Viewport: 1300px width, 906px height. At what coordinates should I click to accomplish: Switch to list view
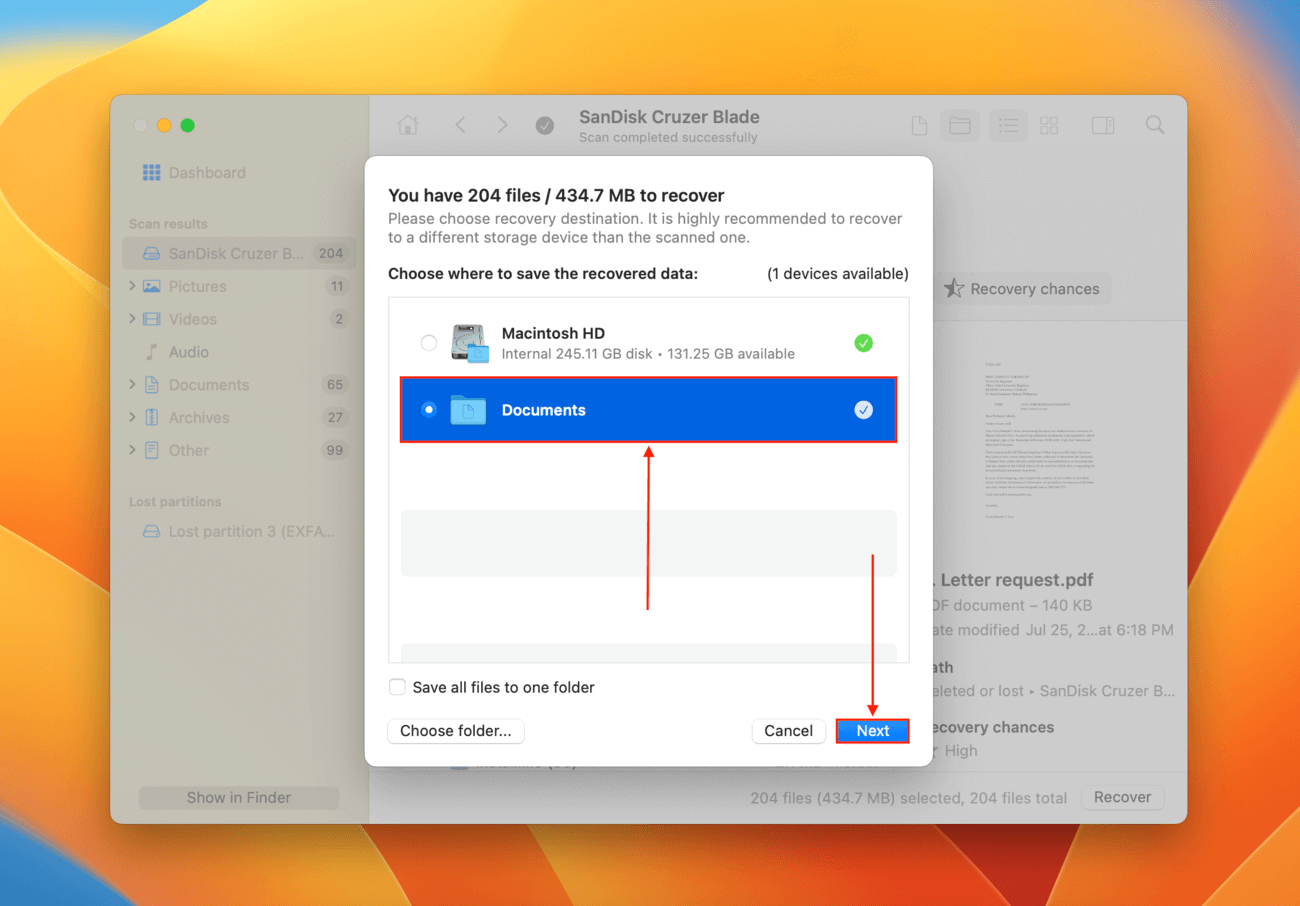[1008, 125]
